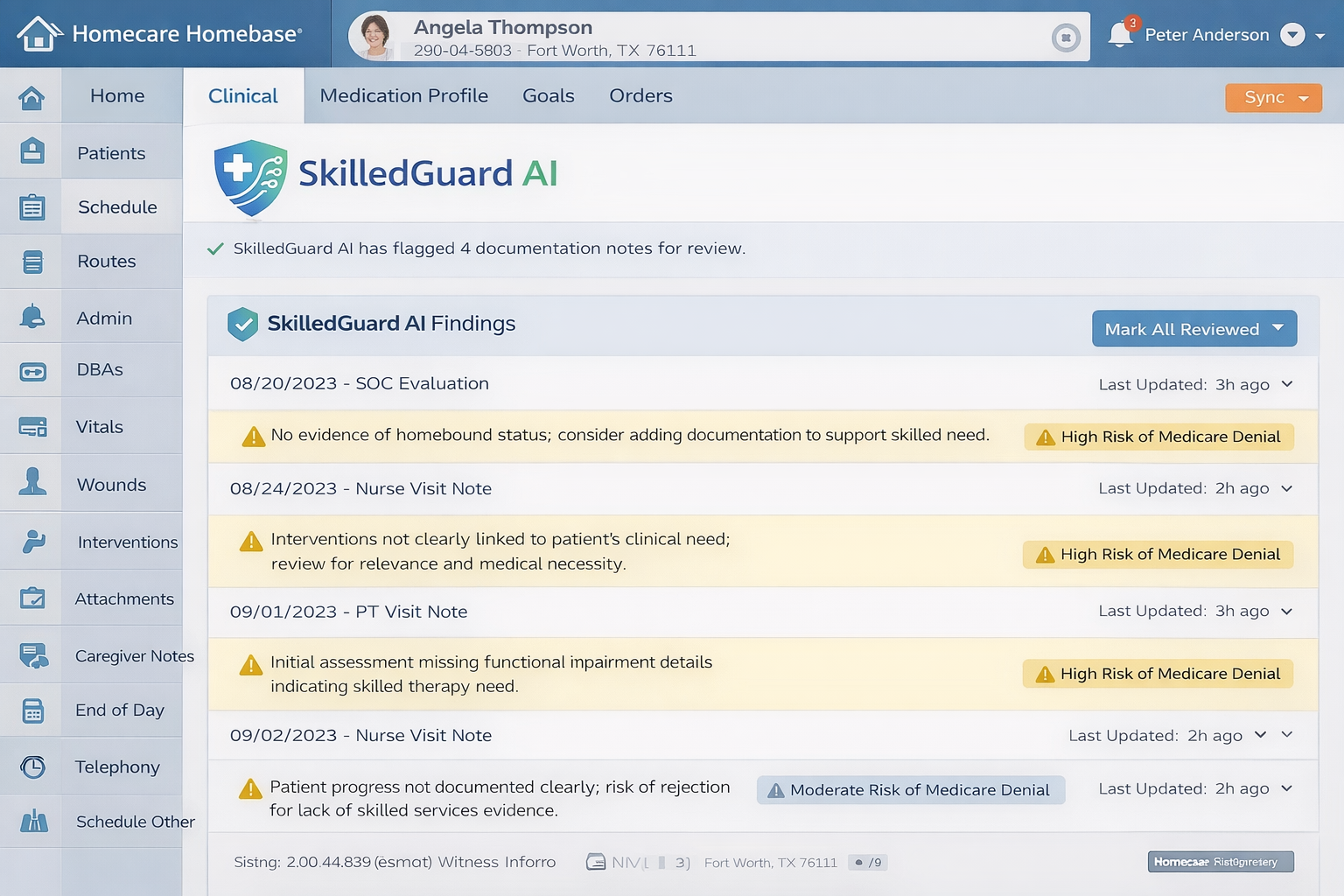Open the Medication Profile tab
Viewport: 1344px width, 896px height.
[x=404, y=95]
